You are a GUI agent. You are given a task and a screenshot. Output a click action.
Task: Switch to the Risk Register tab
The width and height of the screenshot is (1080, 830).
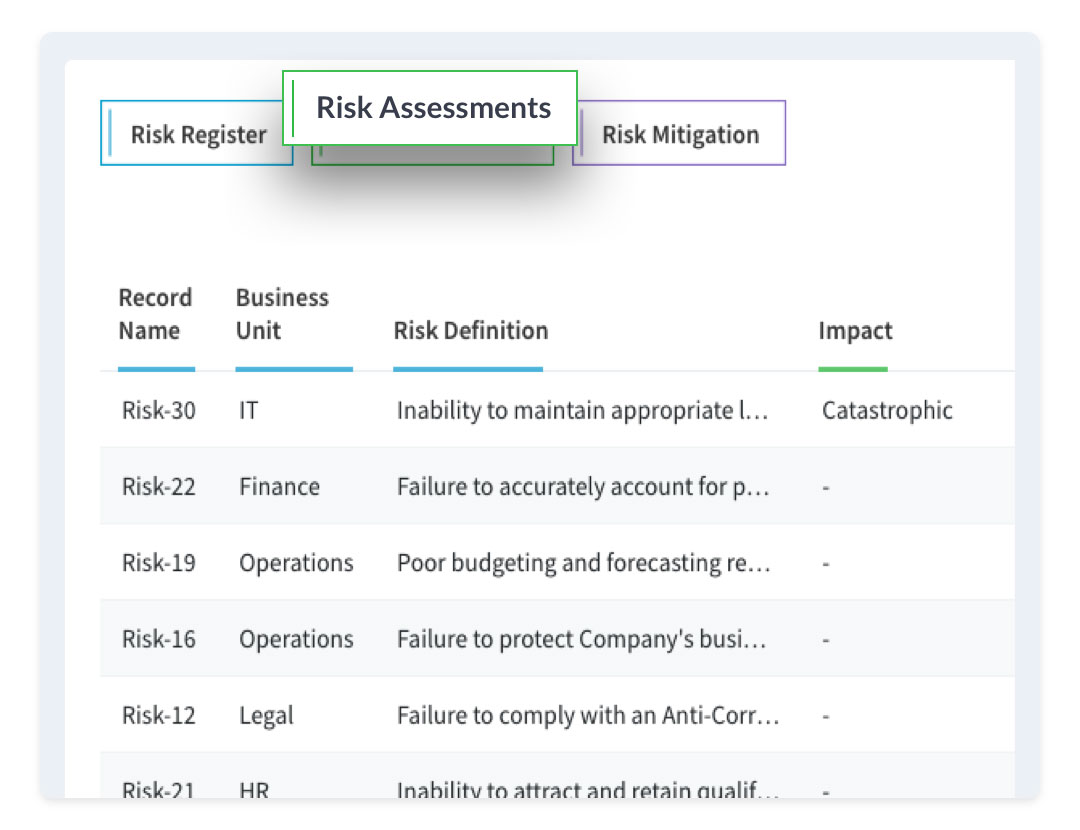197,135
